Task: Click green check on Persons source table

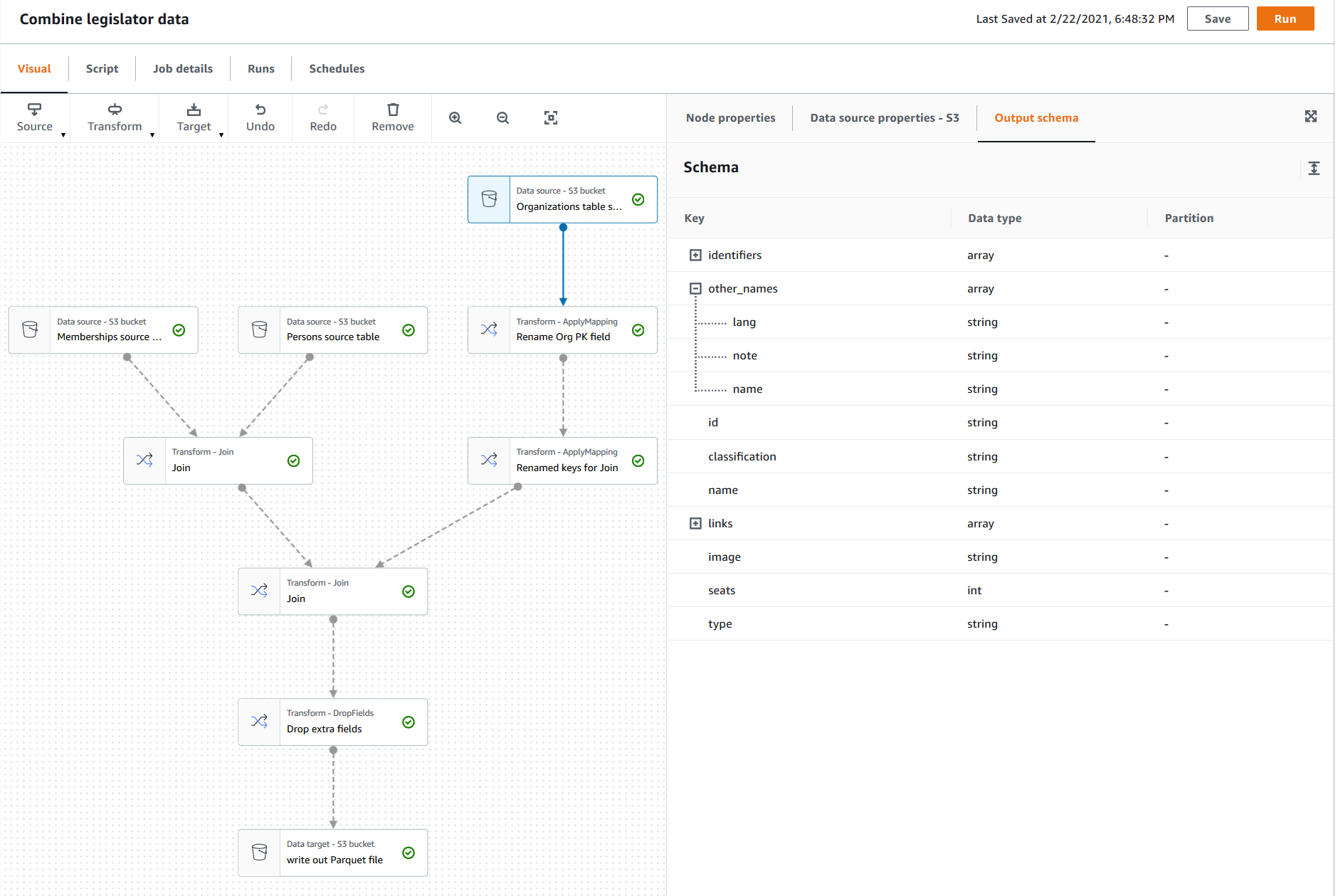Action: click(409, 330)
